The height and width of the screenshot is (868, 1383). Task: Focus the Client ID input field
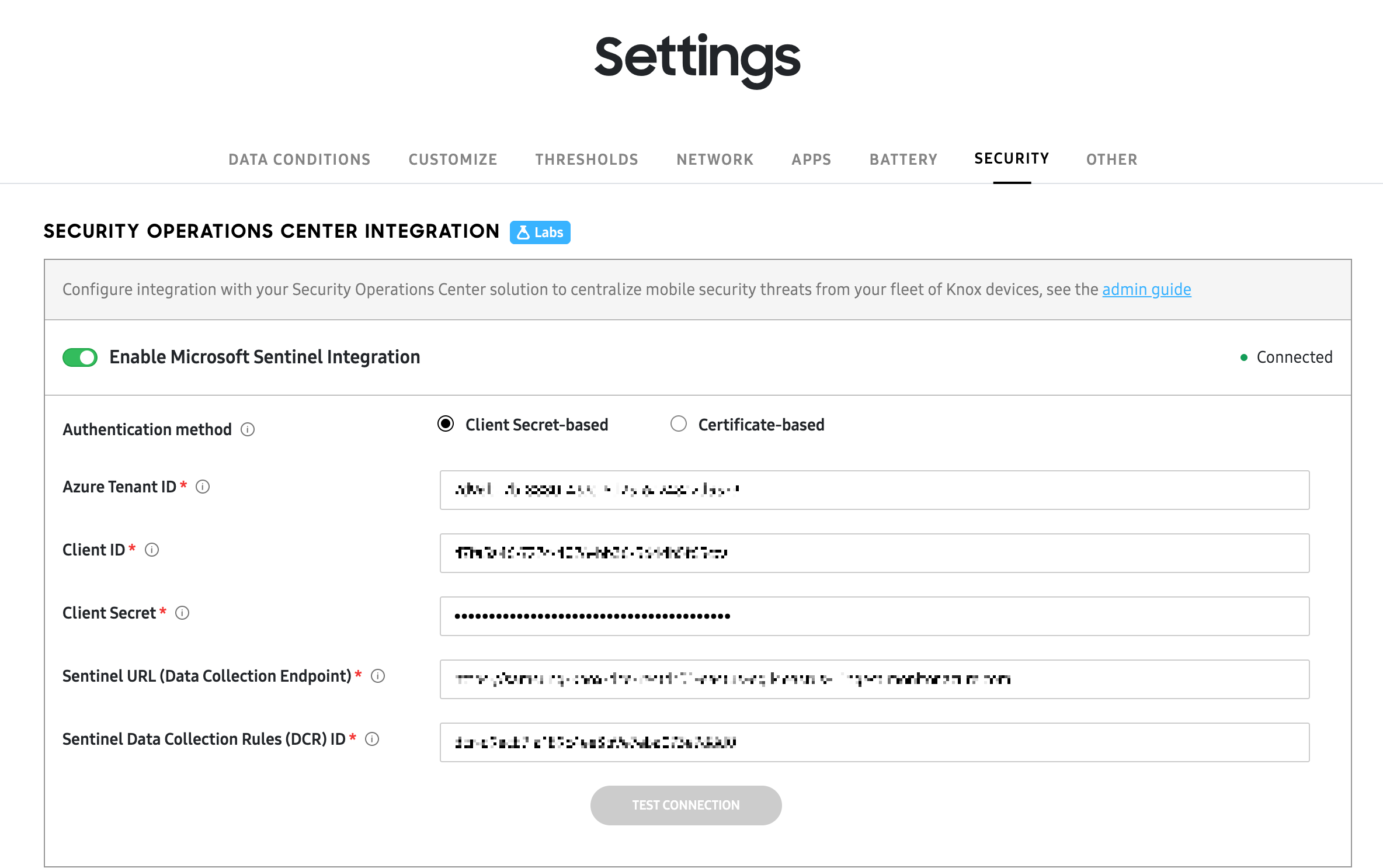pos(874,553)
